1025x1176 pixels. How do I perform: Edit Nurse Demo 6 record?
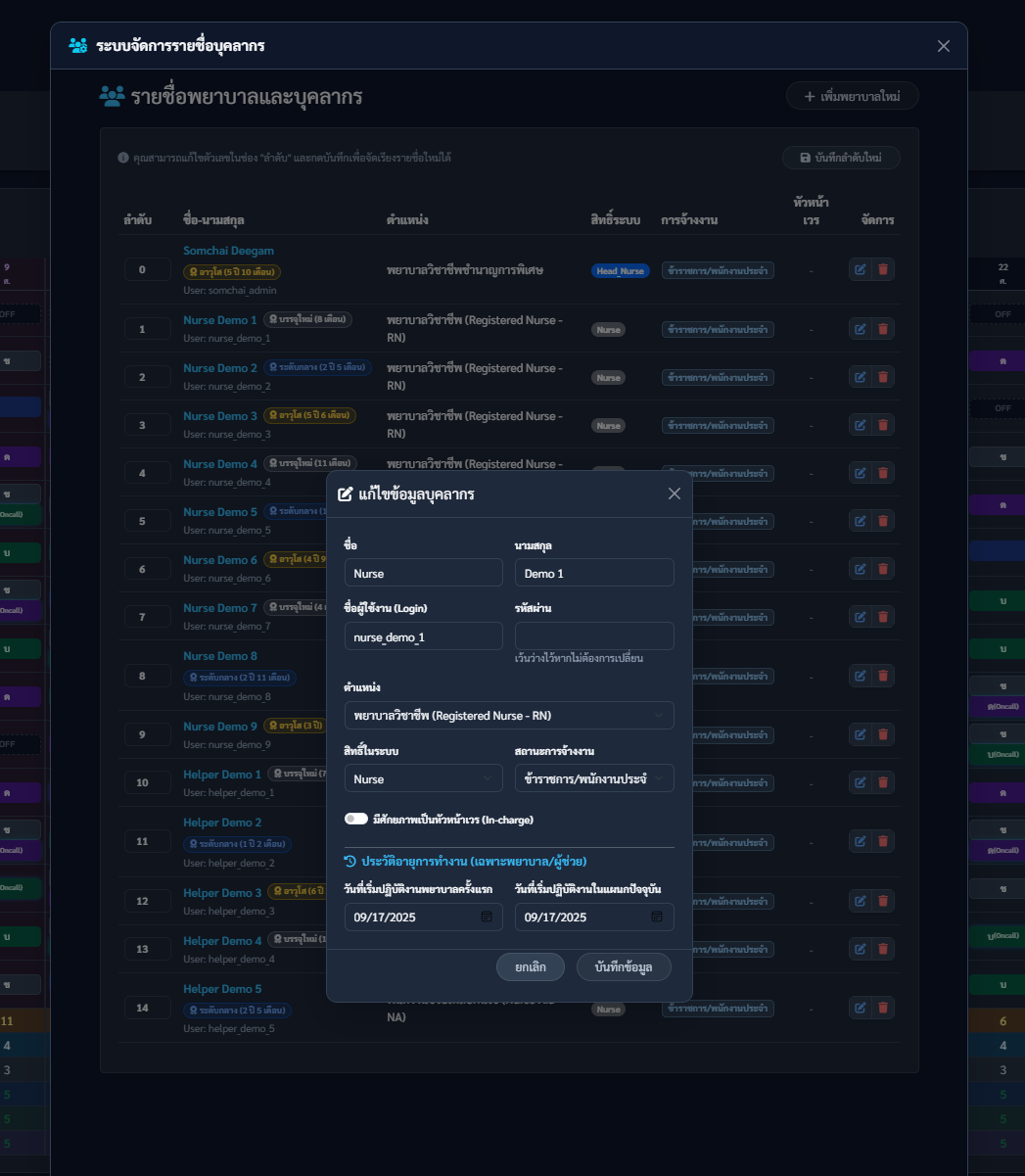[x=861, y=569]
